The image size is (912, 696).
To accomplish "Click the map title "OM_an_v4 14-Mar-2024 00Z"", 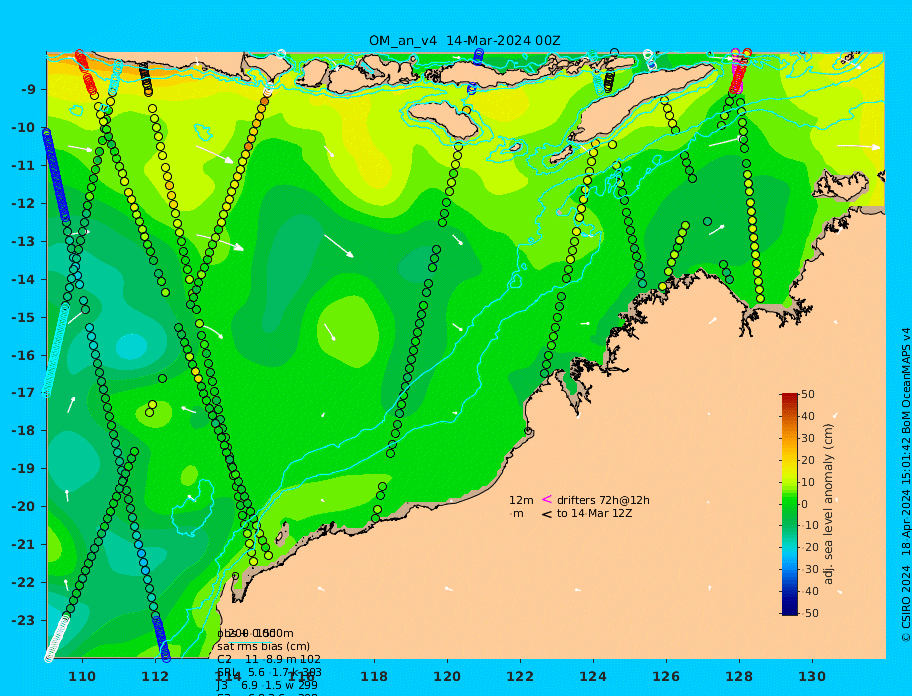I will coord(465,41).
